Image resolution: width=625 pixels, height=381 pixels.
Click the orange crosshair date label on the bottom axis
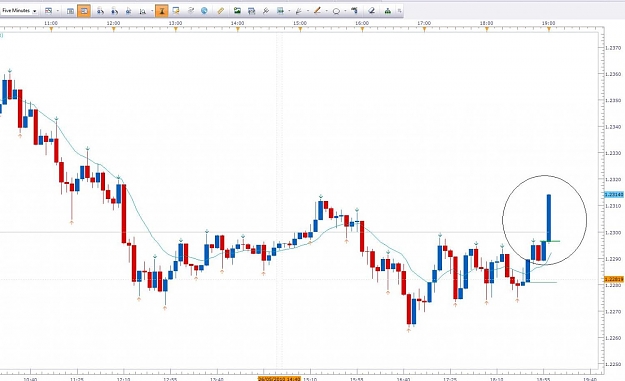(x=279, y=379)
